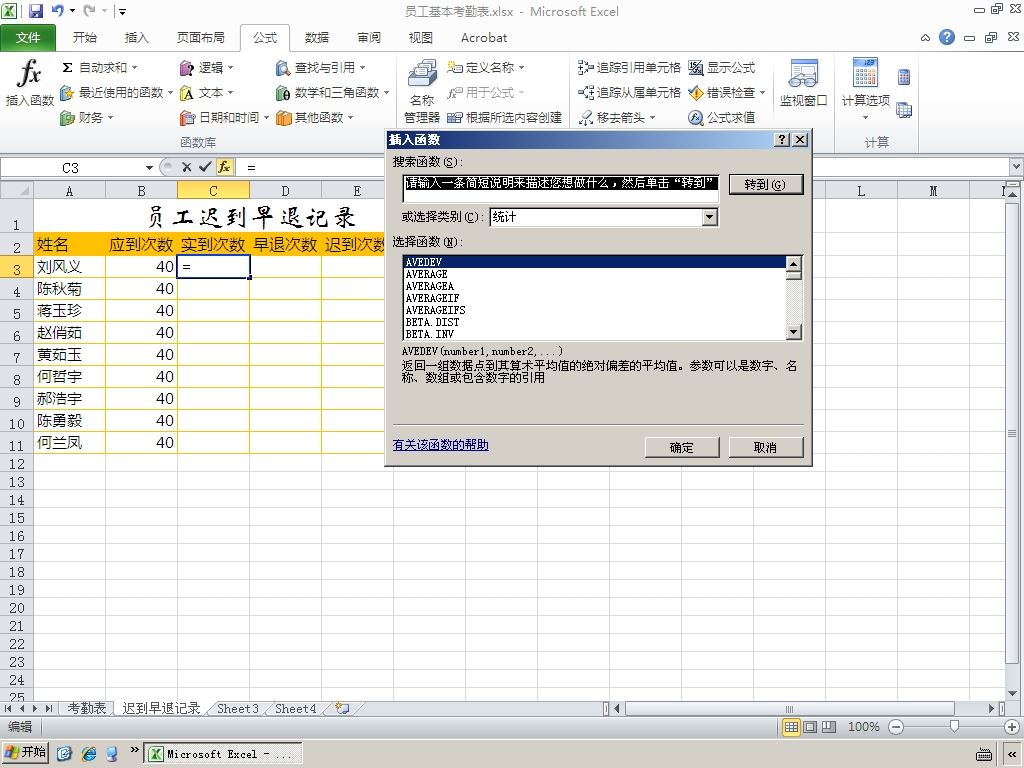
Task: Click the Zoom Out minus button
Action: coord(897,727)
